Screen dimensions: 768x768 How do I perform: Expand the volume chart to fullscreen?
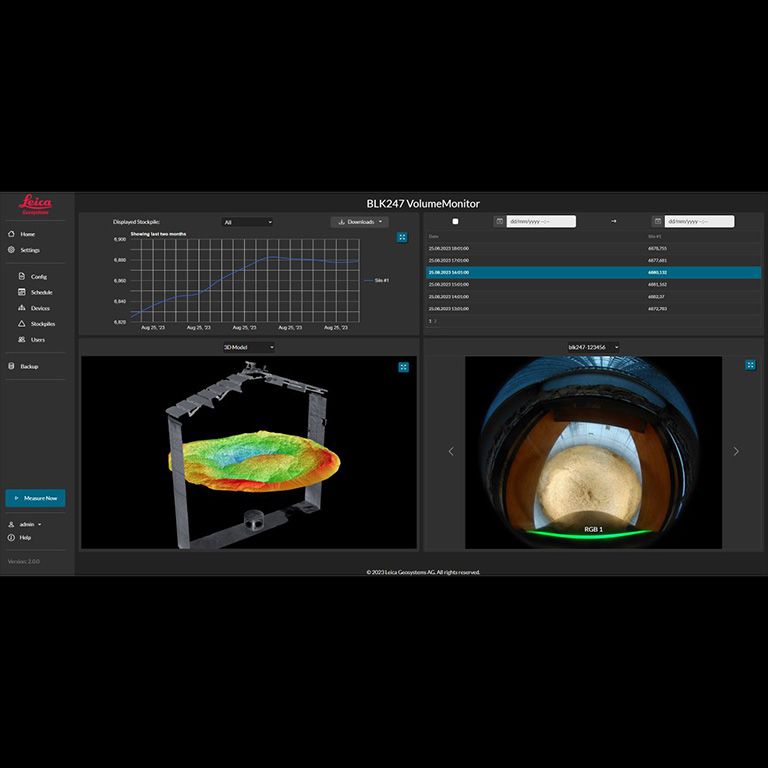(402, 237)
